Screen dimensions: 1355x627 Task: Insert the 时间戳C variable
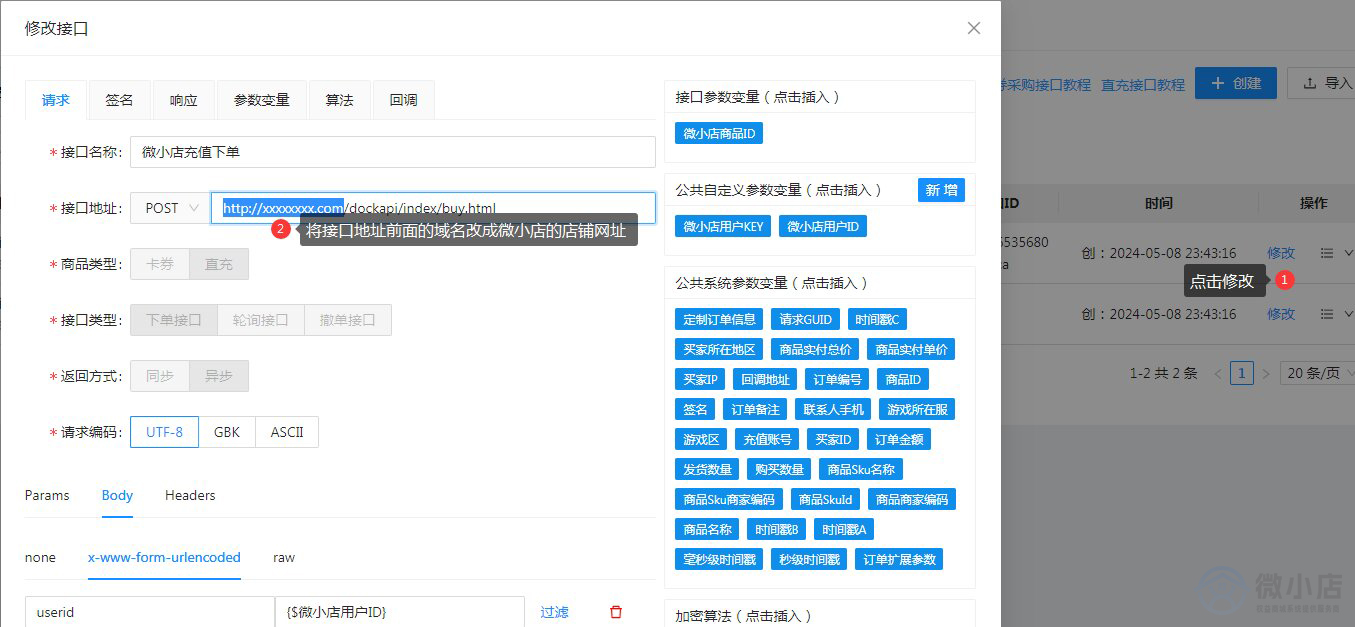tap(877, 319)
